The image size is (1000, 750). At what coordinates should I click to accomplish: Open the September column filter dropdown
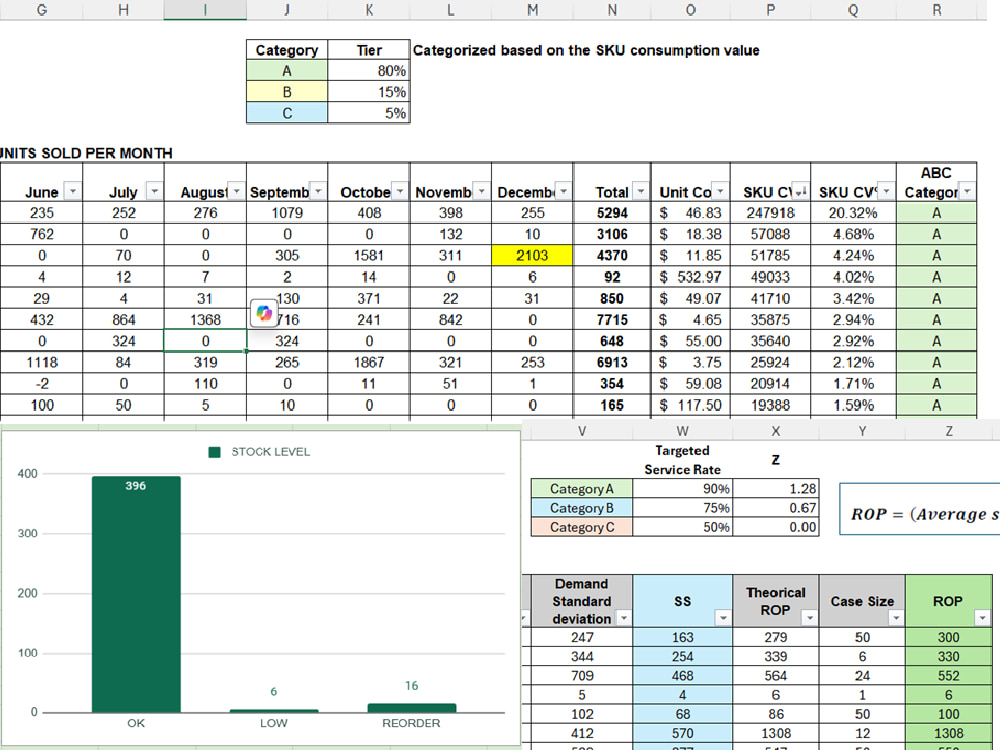click(x=318, y=191)
